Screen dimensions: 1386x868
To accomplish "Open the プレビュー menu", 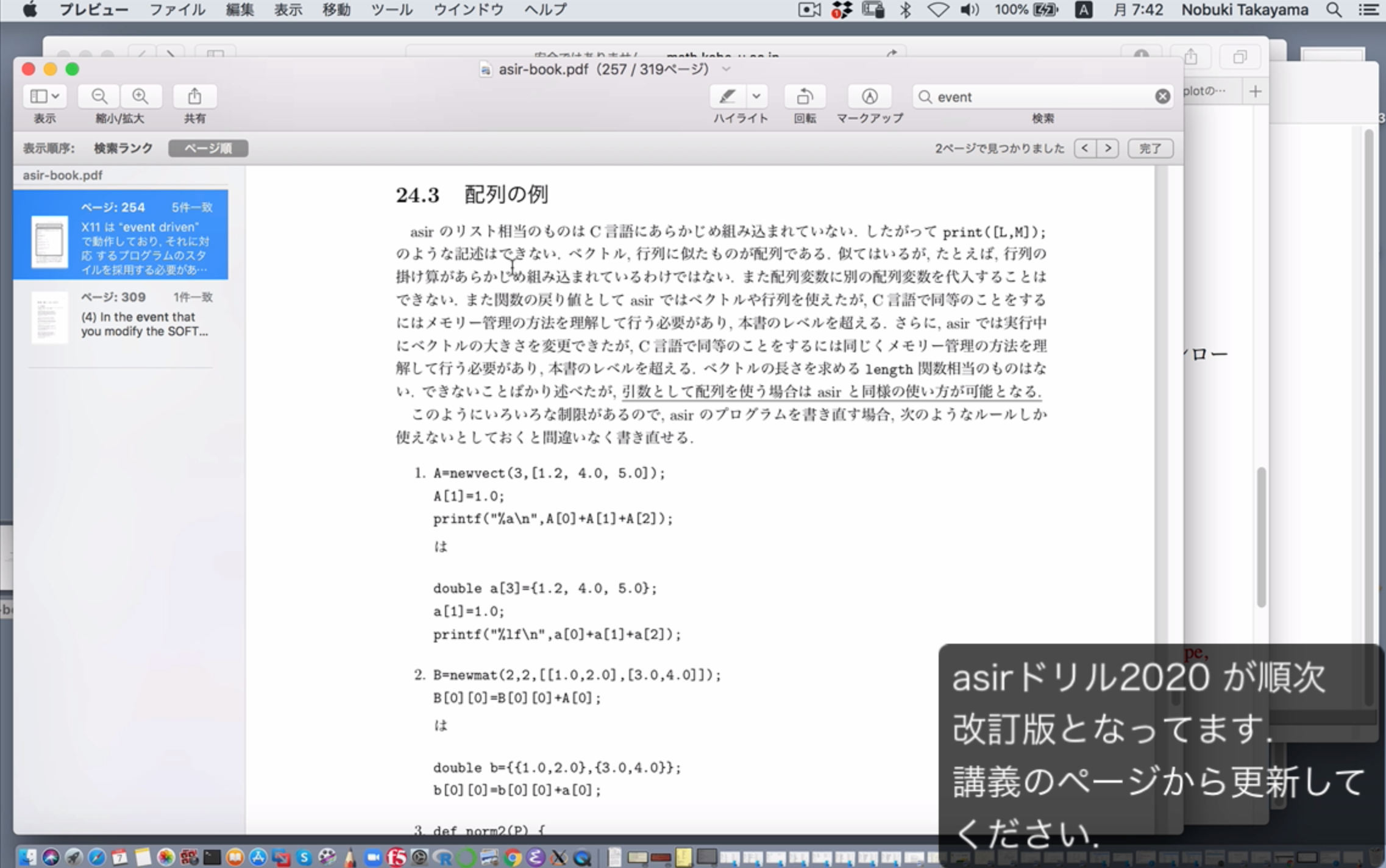I will (93, 10).
